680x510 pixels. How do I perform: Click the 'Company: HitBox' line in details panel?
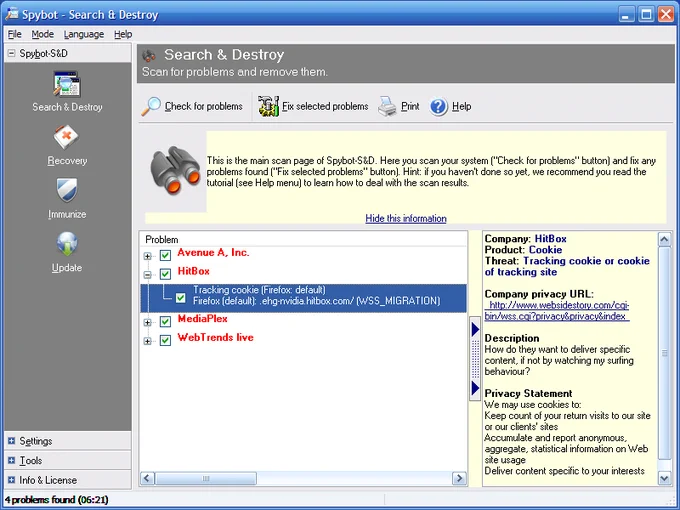[525, 239]
